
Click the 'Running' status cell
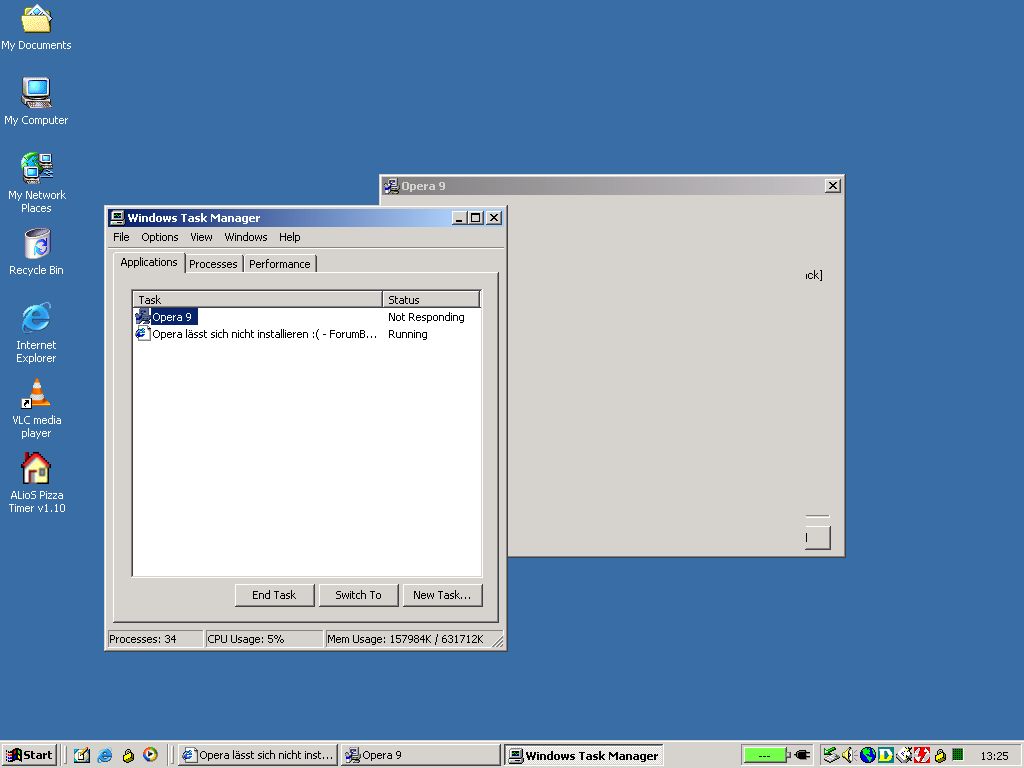tap(408, 334)
